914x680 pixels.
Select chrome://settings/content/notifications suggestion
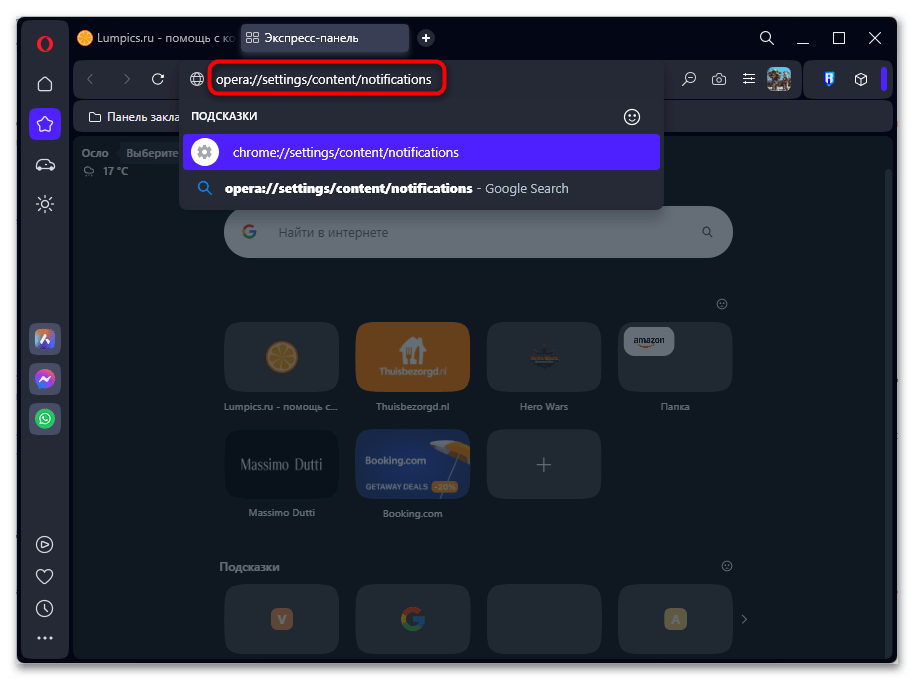pyautogui.click(x=421, y=153)
